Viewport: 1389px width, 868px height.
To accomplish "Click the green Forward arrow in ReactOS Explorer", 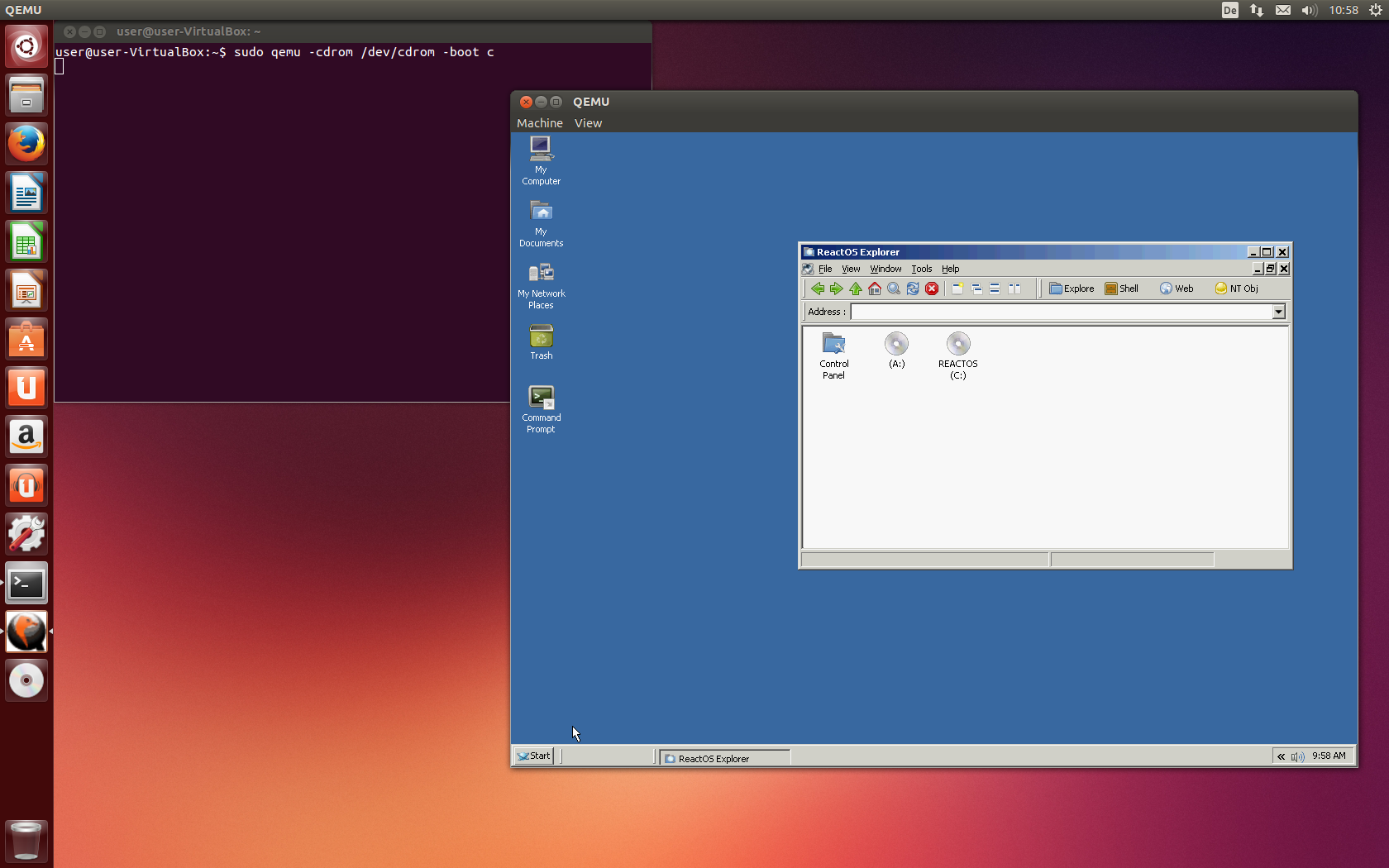I will click(x=837, y=289).
